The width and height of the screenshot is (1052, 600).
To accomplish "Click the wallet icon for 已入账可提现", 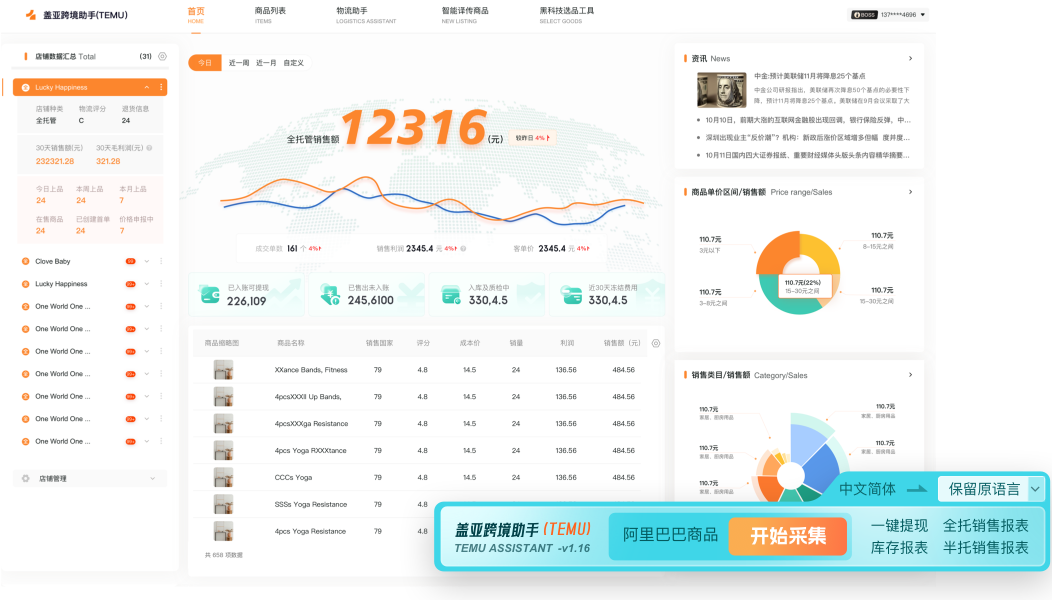I will (210, 295).
